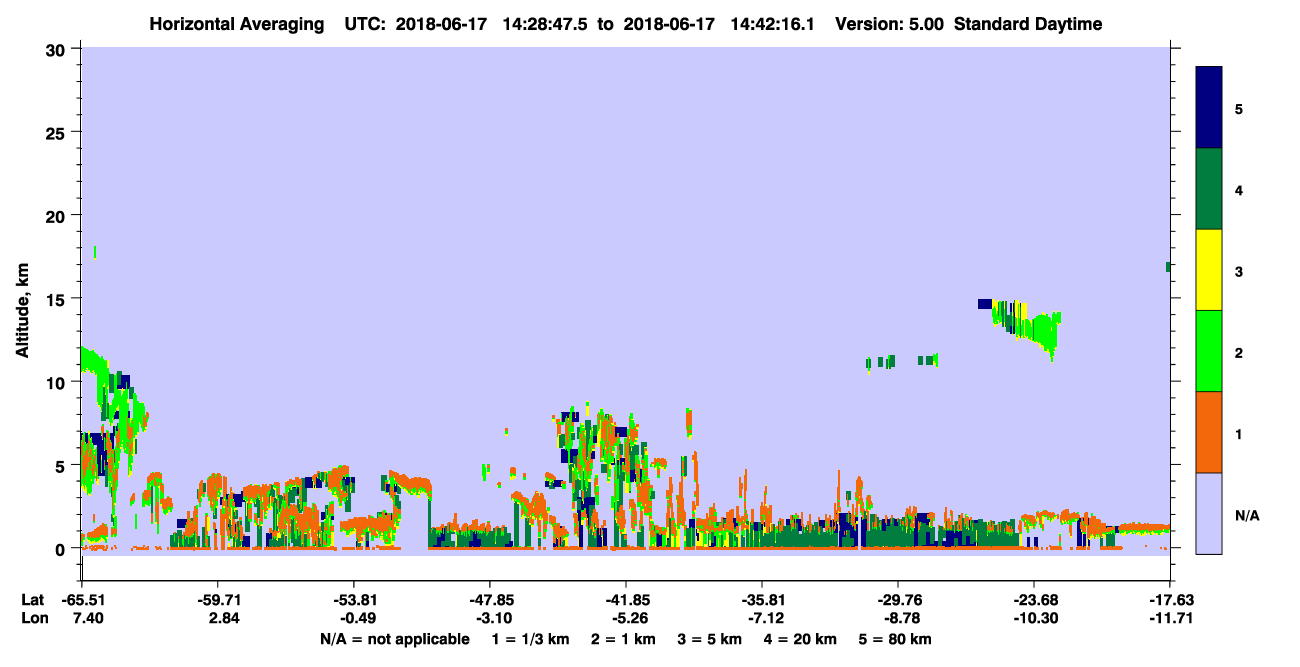Click the dark blue colorbar segment labeled 5
The height and width of the screenshot is (667, 1300).
click(x=1209, y=108)
